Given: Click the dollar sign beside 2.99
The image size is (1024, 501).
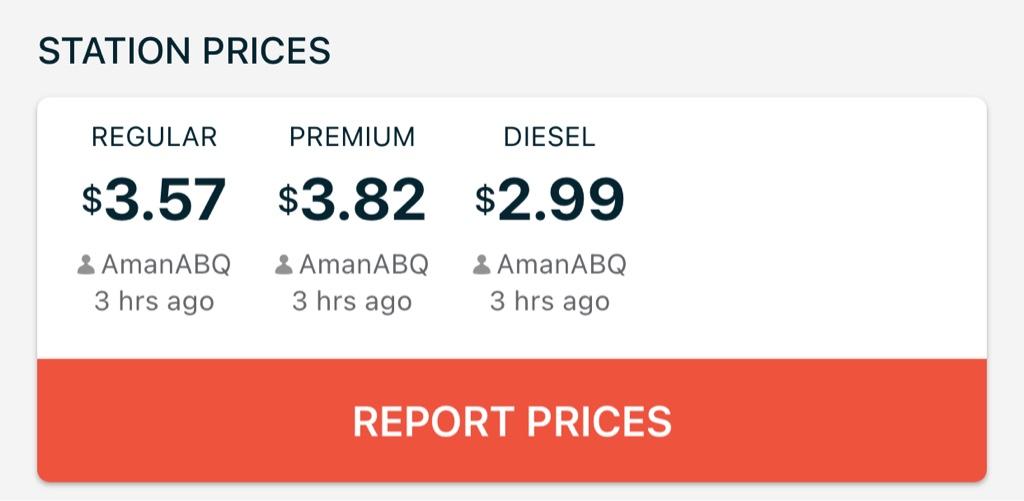Looking at the screenshot, I should (485, 200).
